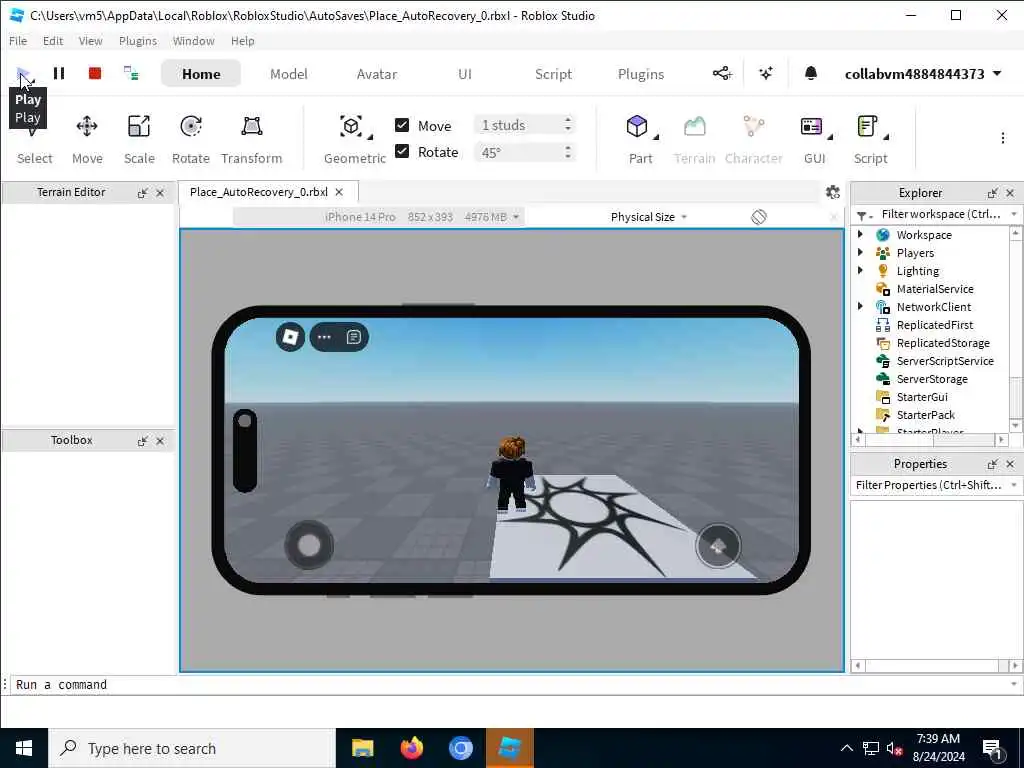Click the share/collaborate icon

click(x=722, y=73)
